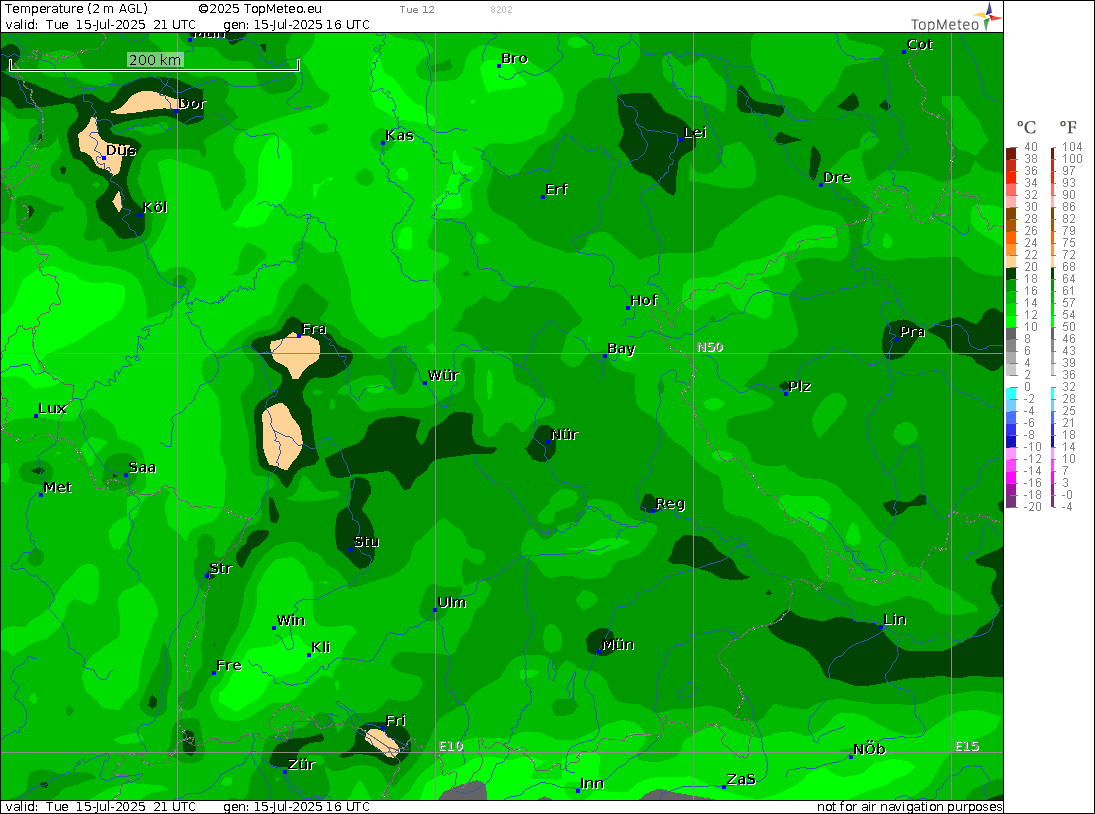Click the N50 latitude label

point(710,347)
